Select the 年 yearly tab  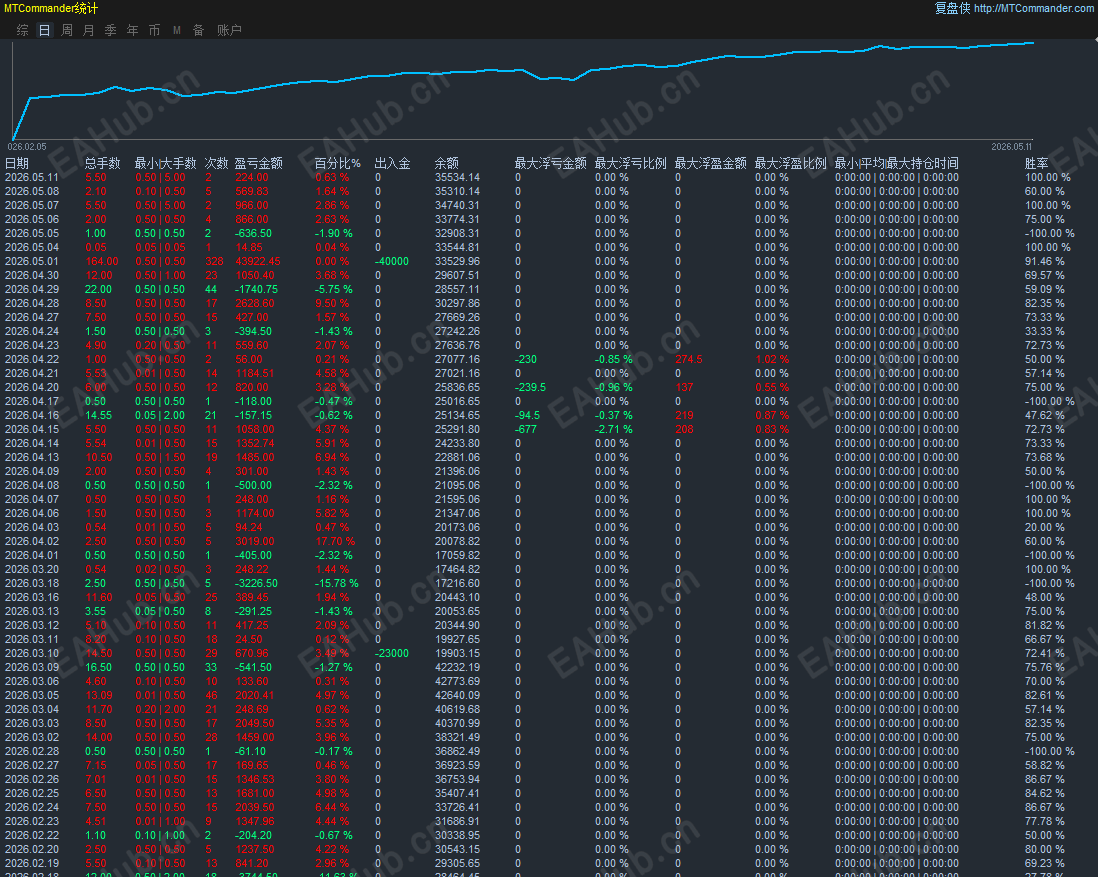click(132, 30)
